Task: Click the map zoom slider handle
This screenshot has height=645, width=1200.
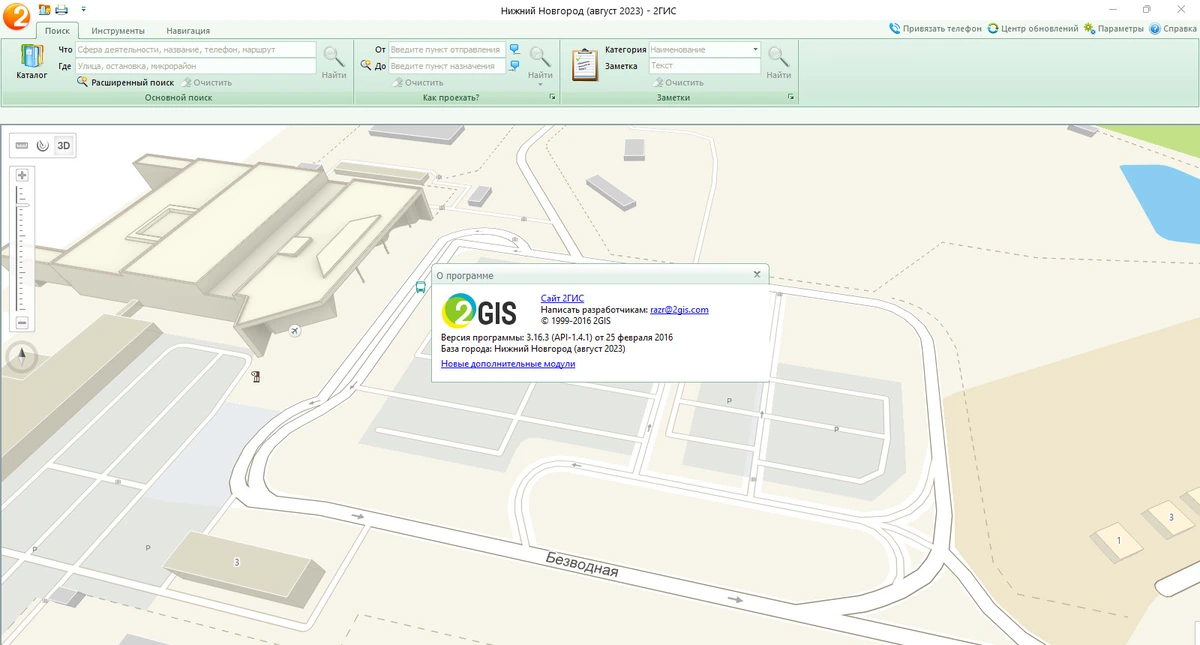Action: 22,205
